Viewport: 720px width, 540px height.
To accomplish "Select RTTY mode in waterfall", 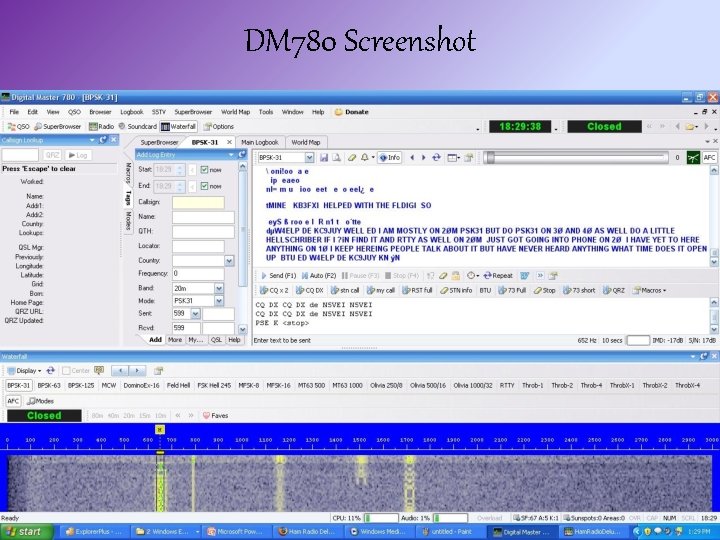I will click(507, 385).
